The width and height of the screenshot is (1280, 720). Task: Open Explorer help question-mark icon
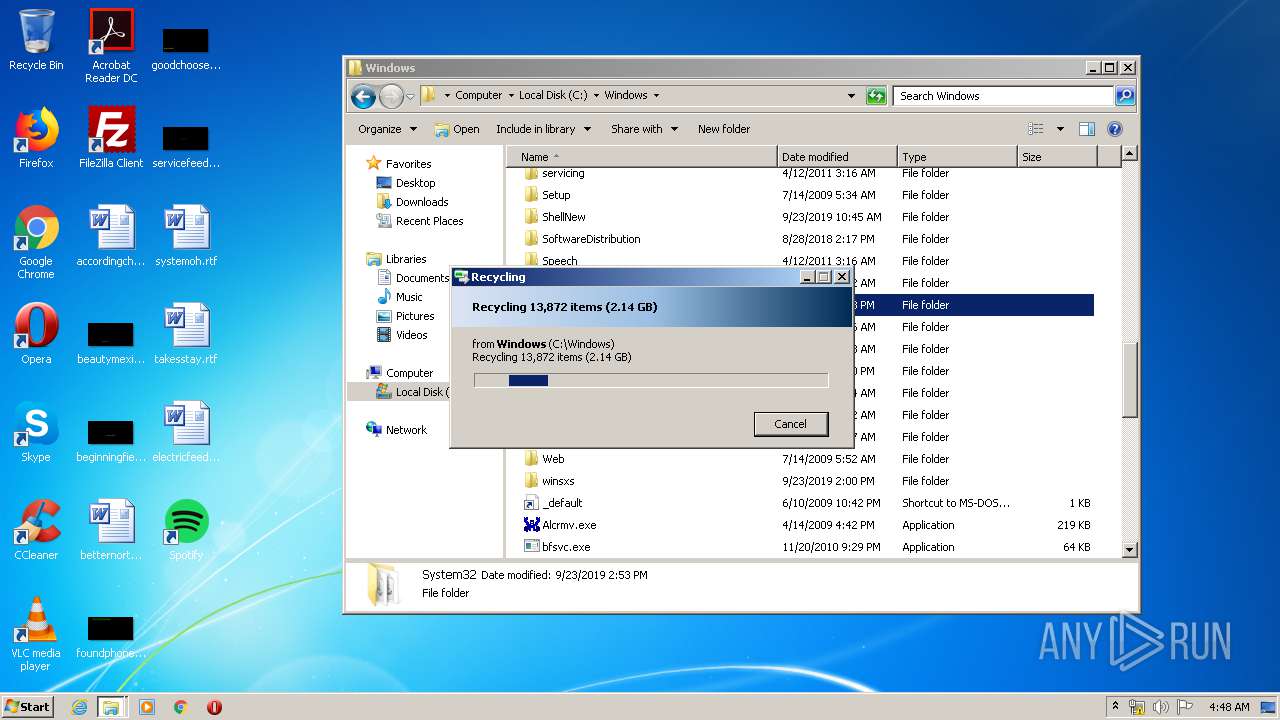click(1115, 129)
